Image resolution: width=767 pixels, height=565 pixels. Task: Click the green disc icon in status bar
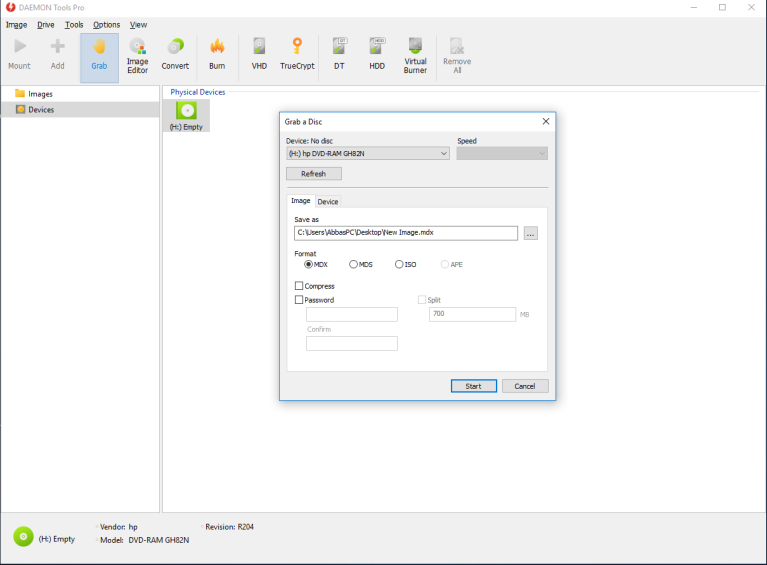click(x=23, y=537)
